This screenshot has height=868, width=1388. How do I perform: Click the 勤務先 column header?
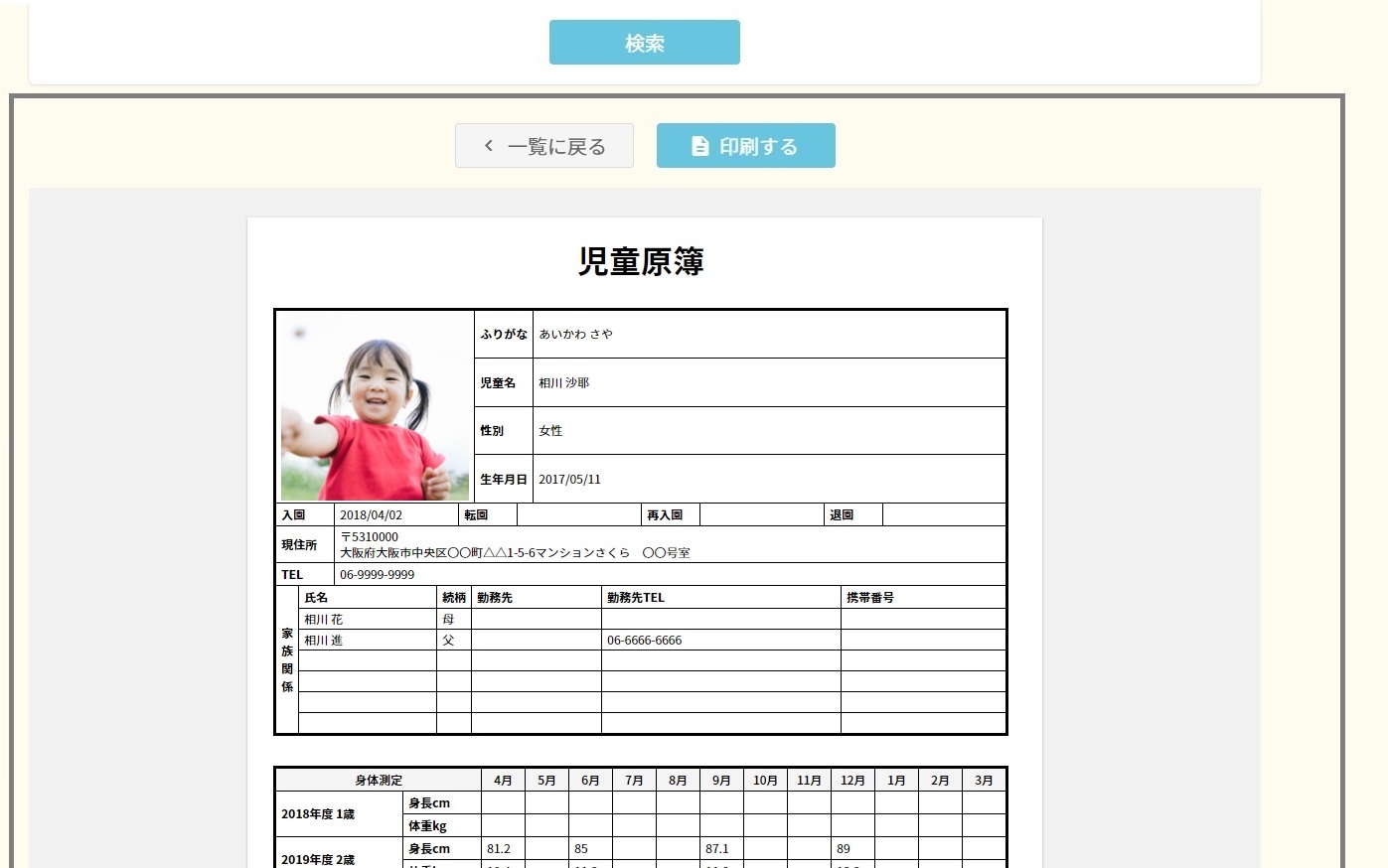495,597
